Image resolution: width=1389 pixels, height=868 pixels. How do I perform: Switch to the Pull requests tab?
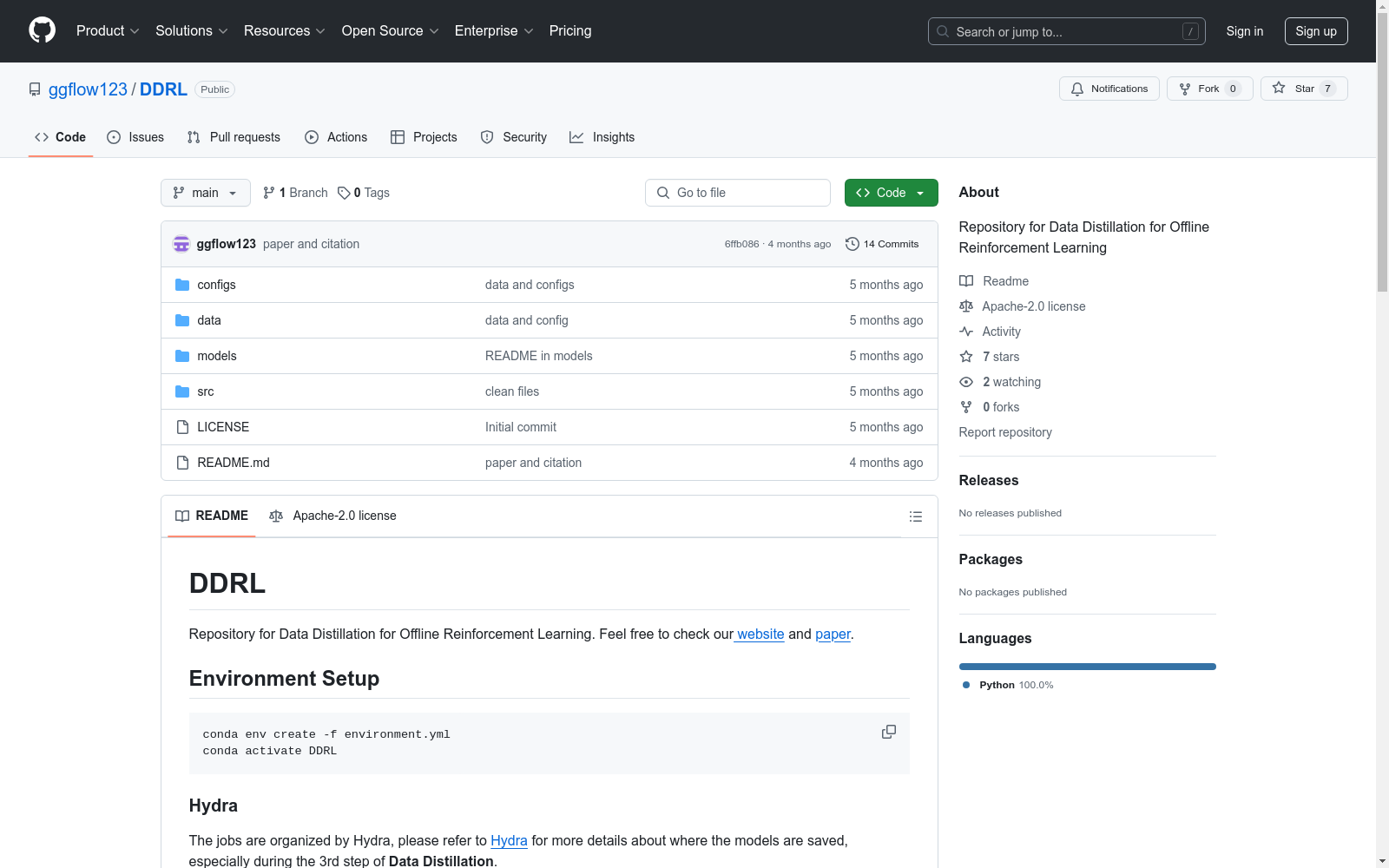[x=234, y=137]
